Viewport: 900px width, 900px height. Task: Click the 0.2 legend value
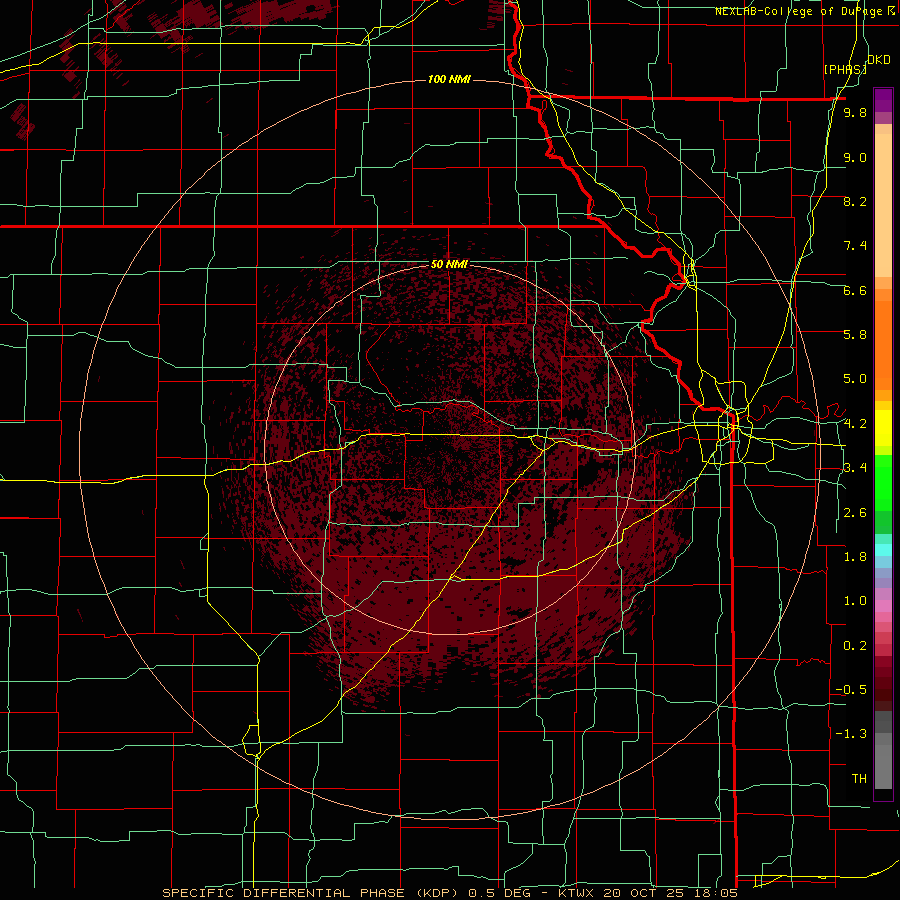coord(855,646)
